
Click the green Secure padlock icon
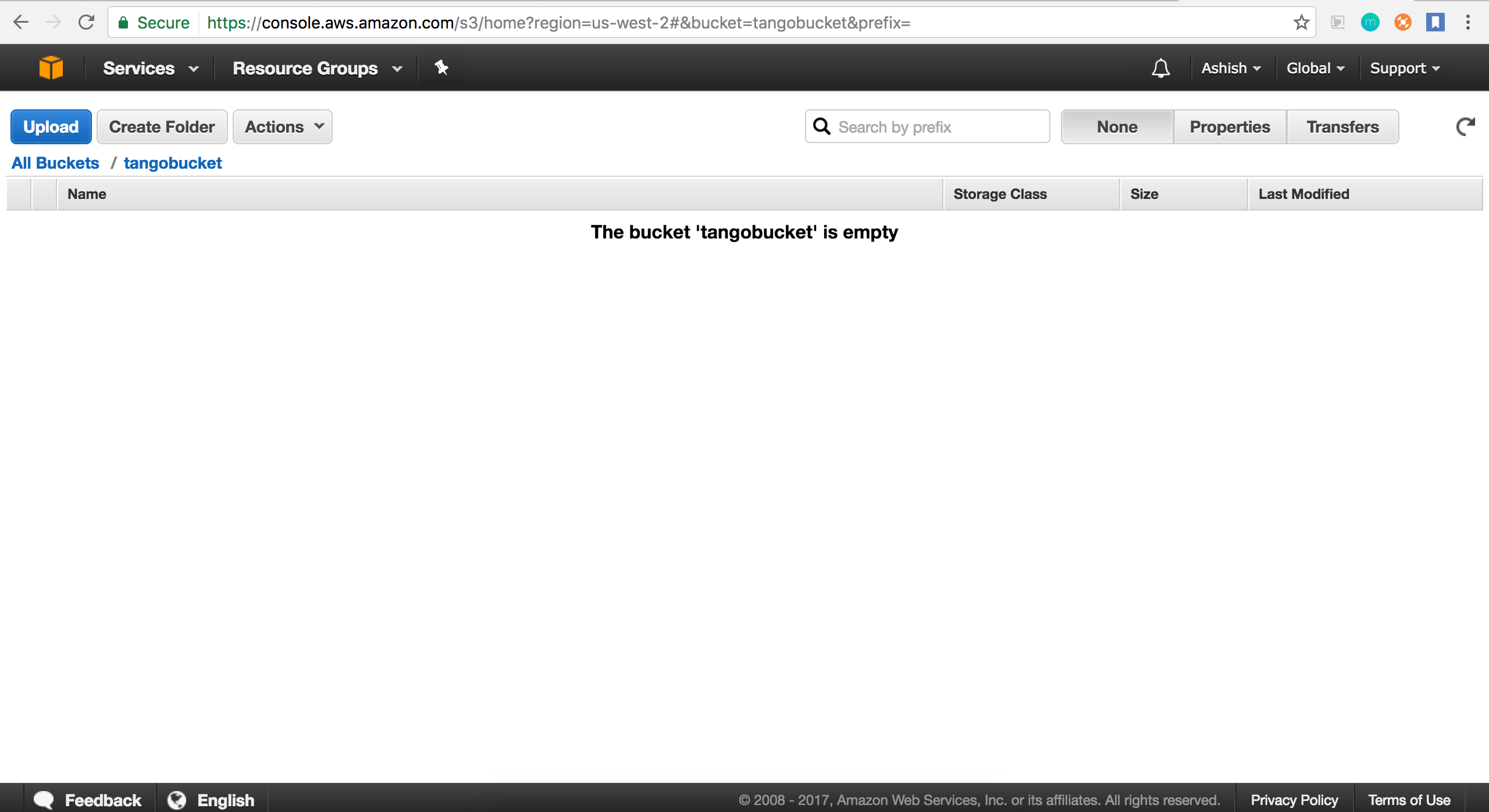[123, 23]
